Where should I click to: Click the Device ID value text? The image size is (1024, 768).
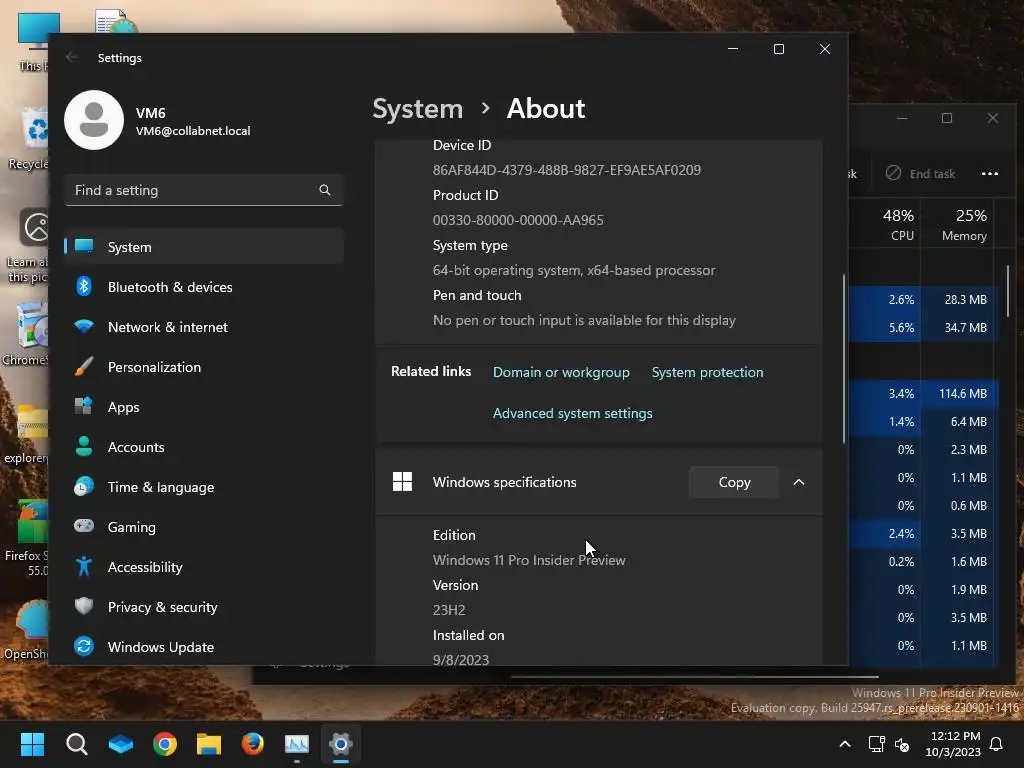567,170
